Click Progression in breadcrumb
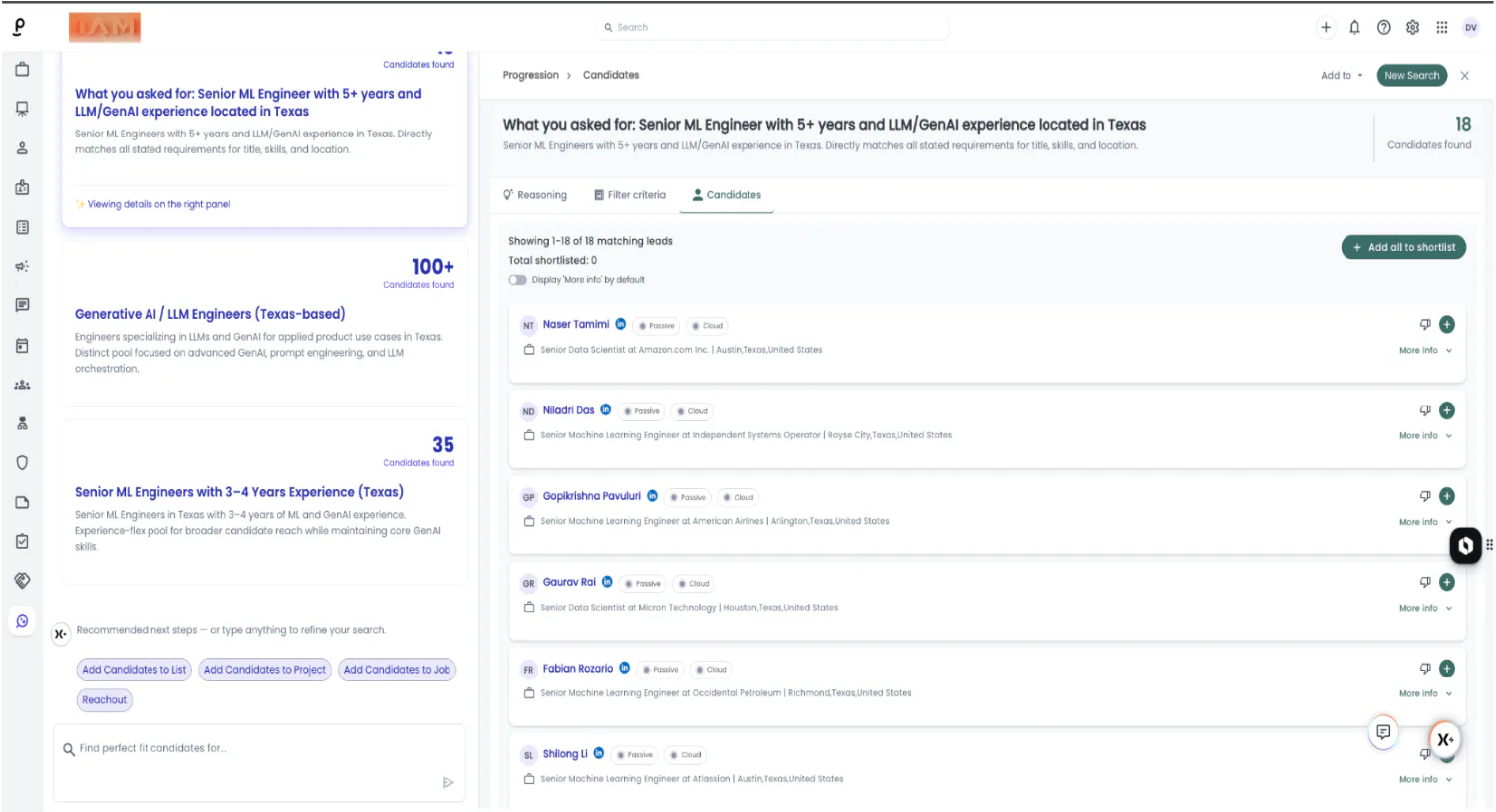This screenshot has height=812, width=1496. (531, 75)
